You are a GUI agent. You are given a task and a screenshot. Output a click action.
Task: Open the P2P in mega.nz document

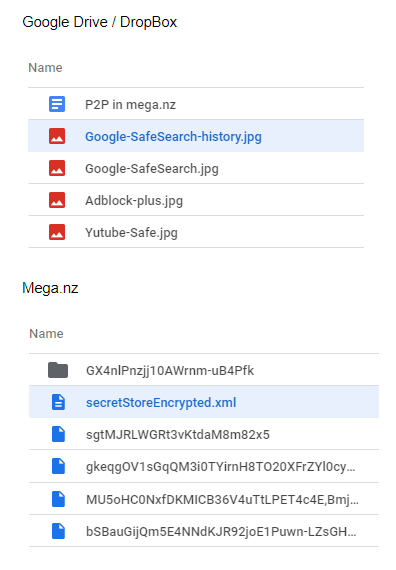[130, 105]
